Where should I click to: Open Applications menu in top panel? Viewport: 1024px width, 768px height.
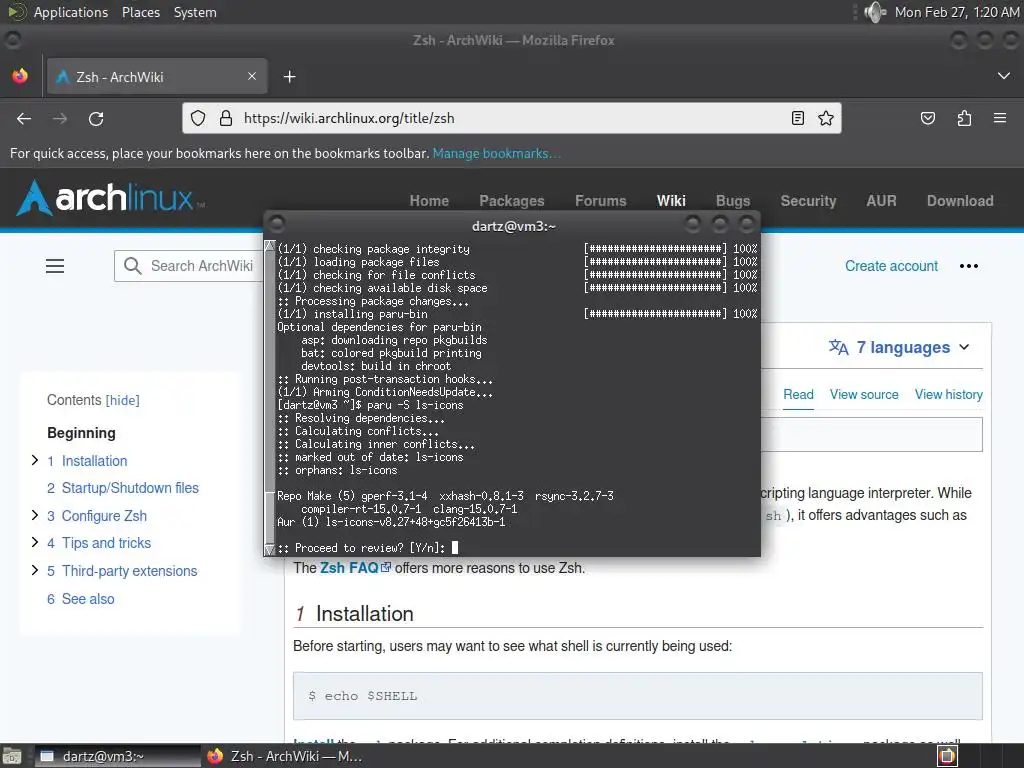(x=71, y=12)
